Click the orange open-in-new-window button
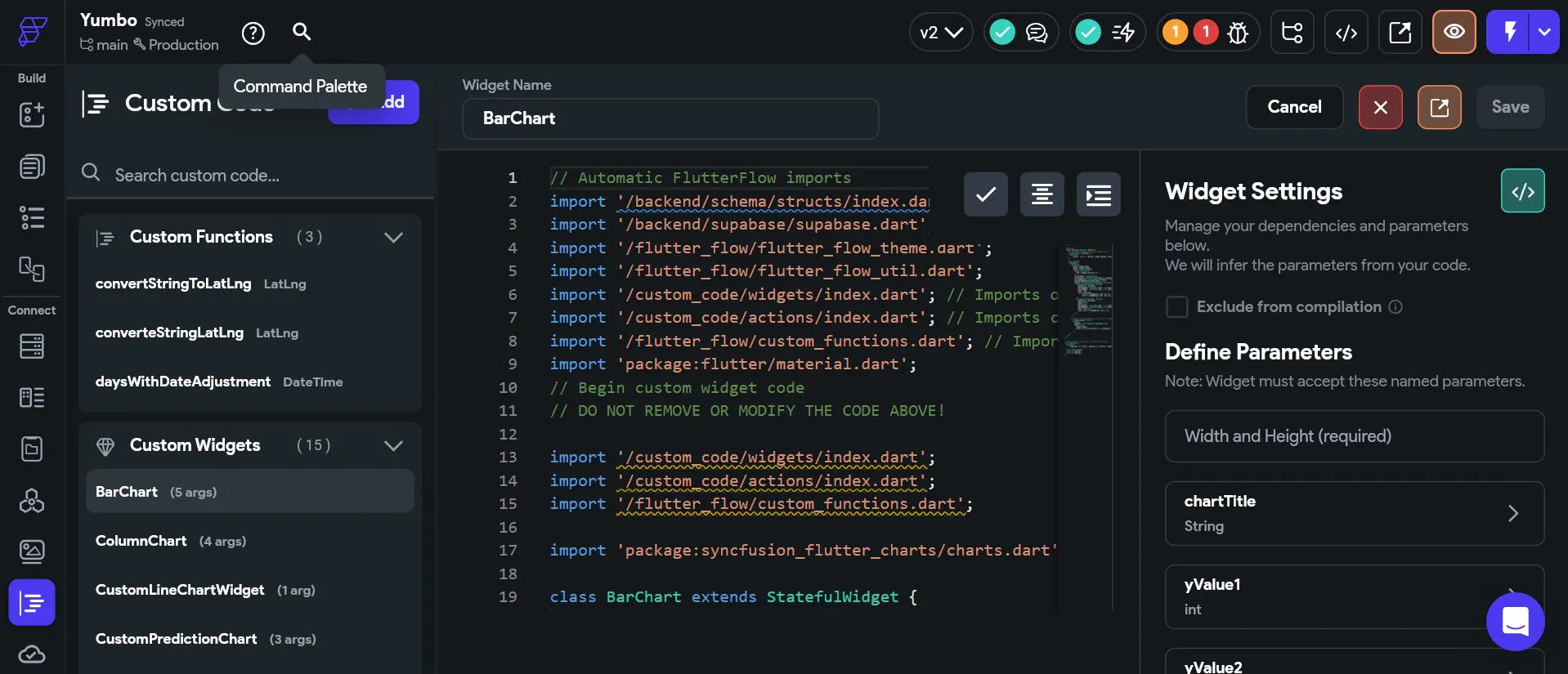Image resolution: width=1568 pixels, height=674 pixels. 1440,107
